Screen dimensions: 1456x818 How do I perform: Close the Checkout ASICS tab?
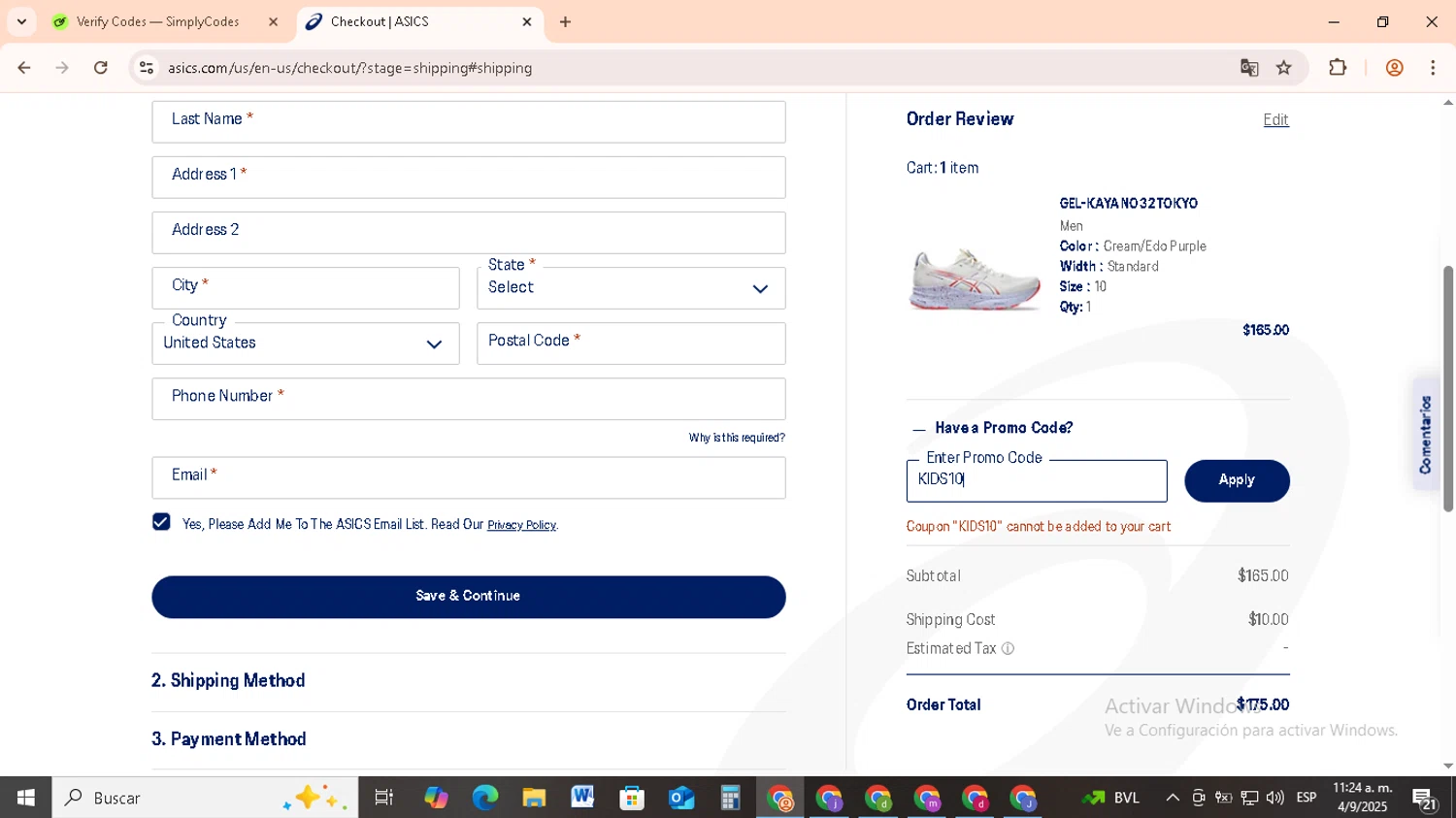(x=527, y=21)
